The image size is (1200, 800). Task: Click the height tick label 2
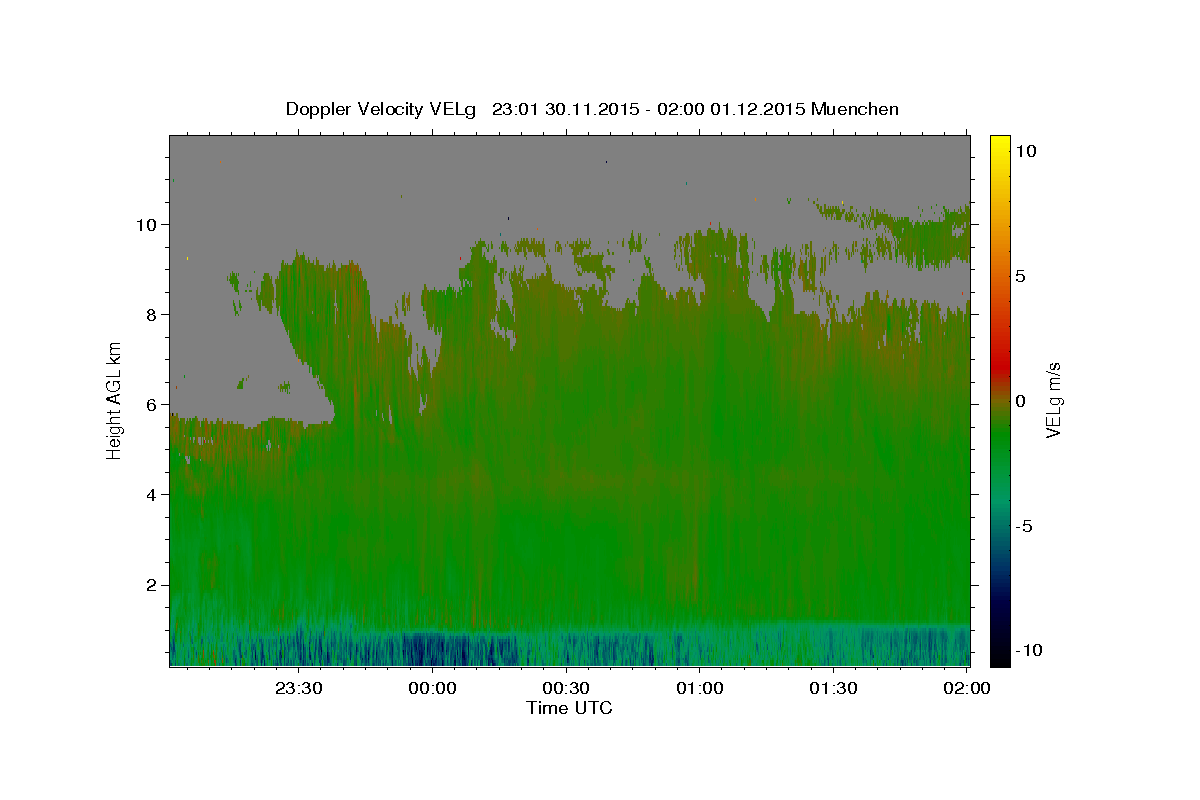tap(150, 585)
